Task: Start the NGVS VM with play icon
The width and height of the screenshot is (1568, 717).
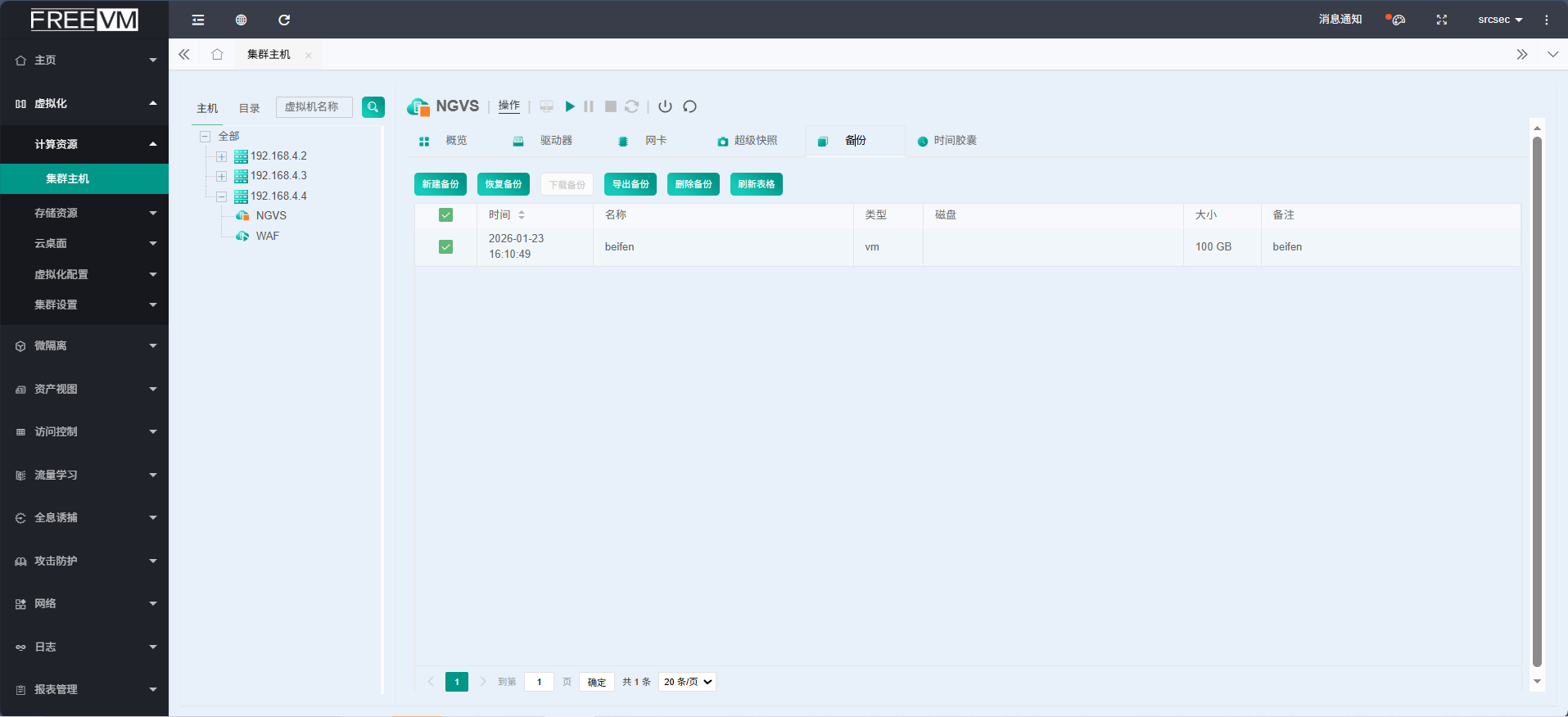Action: [570, 106]
